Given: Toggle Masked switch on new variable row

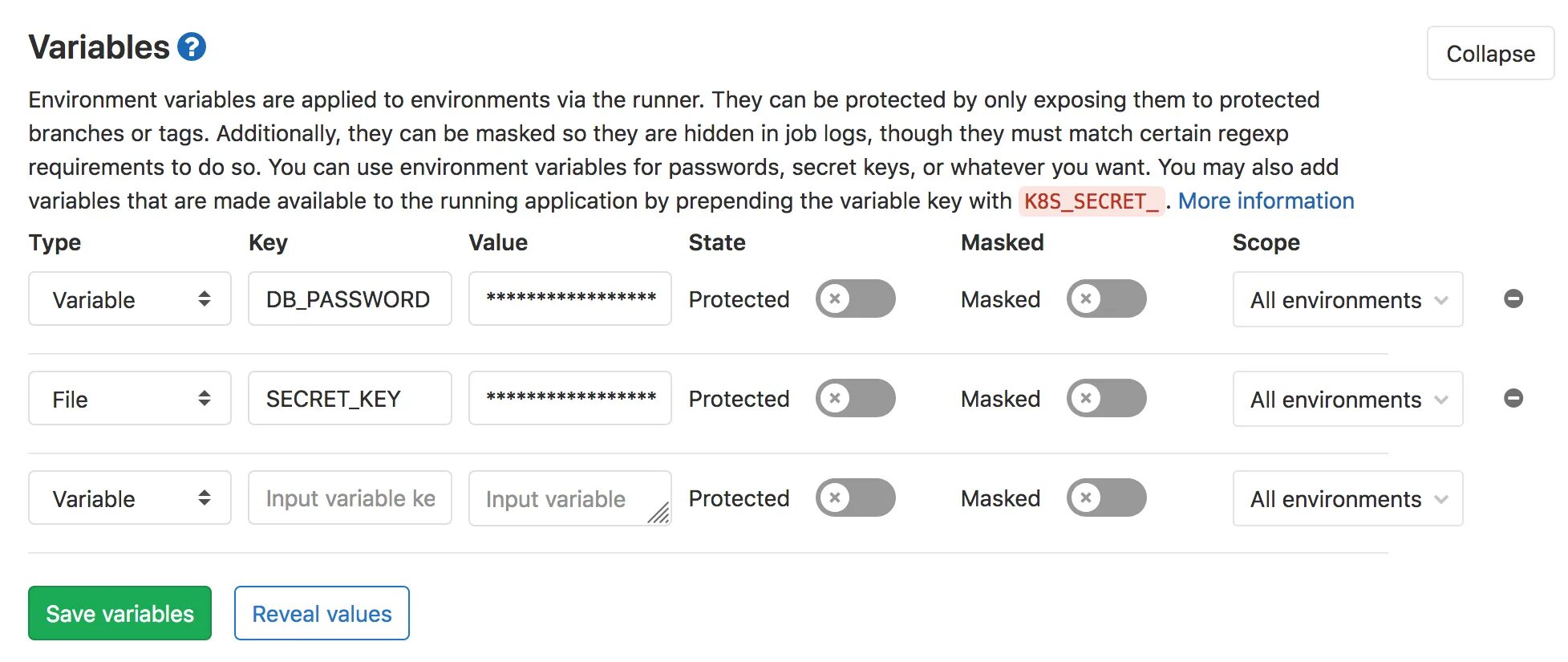Looking at the screenshot, I should coord(1107,498).
